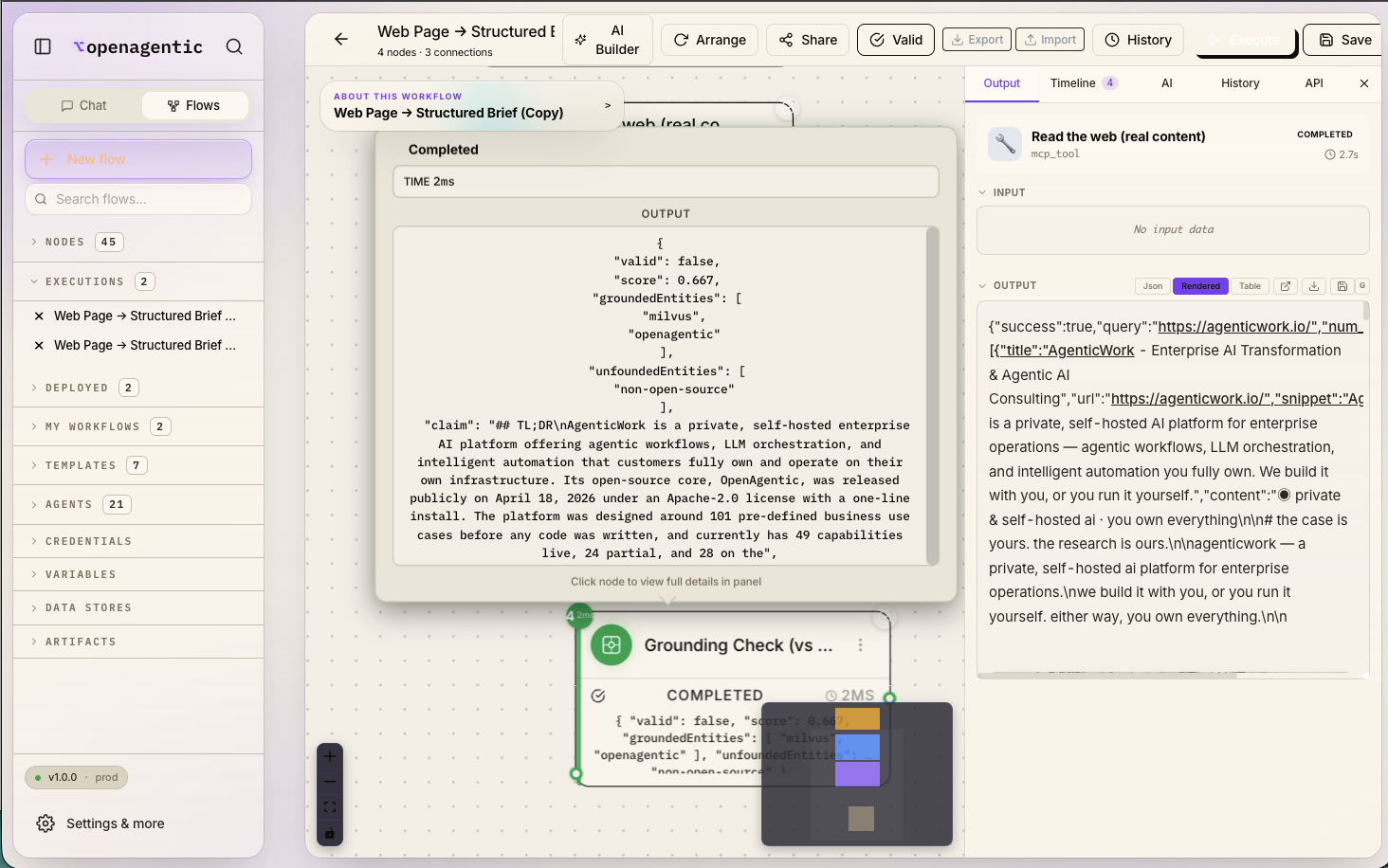Create a New flow
1388x868 pixels.
138,159
